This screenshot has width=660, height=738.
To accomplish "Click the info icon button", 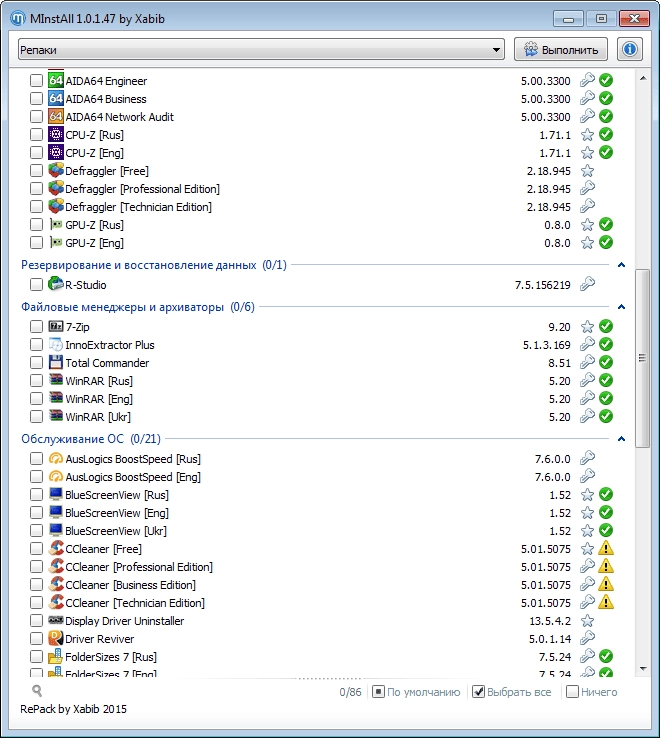I will pos(629,49).
